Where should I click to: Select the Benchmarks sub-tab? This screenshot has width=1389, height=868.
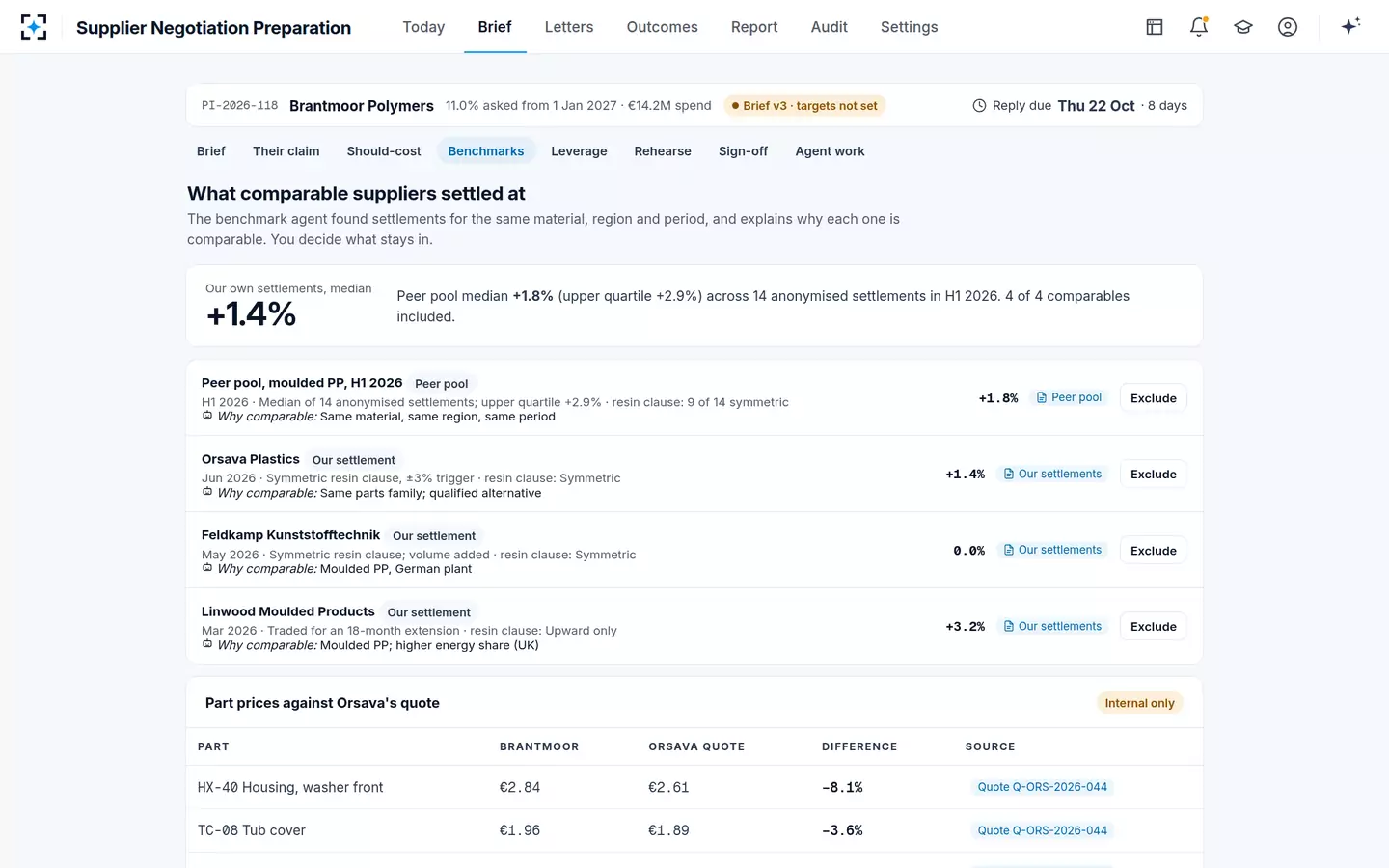click(x=486, y=151)
